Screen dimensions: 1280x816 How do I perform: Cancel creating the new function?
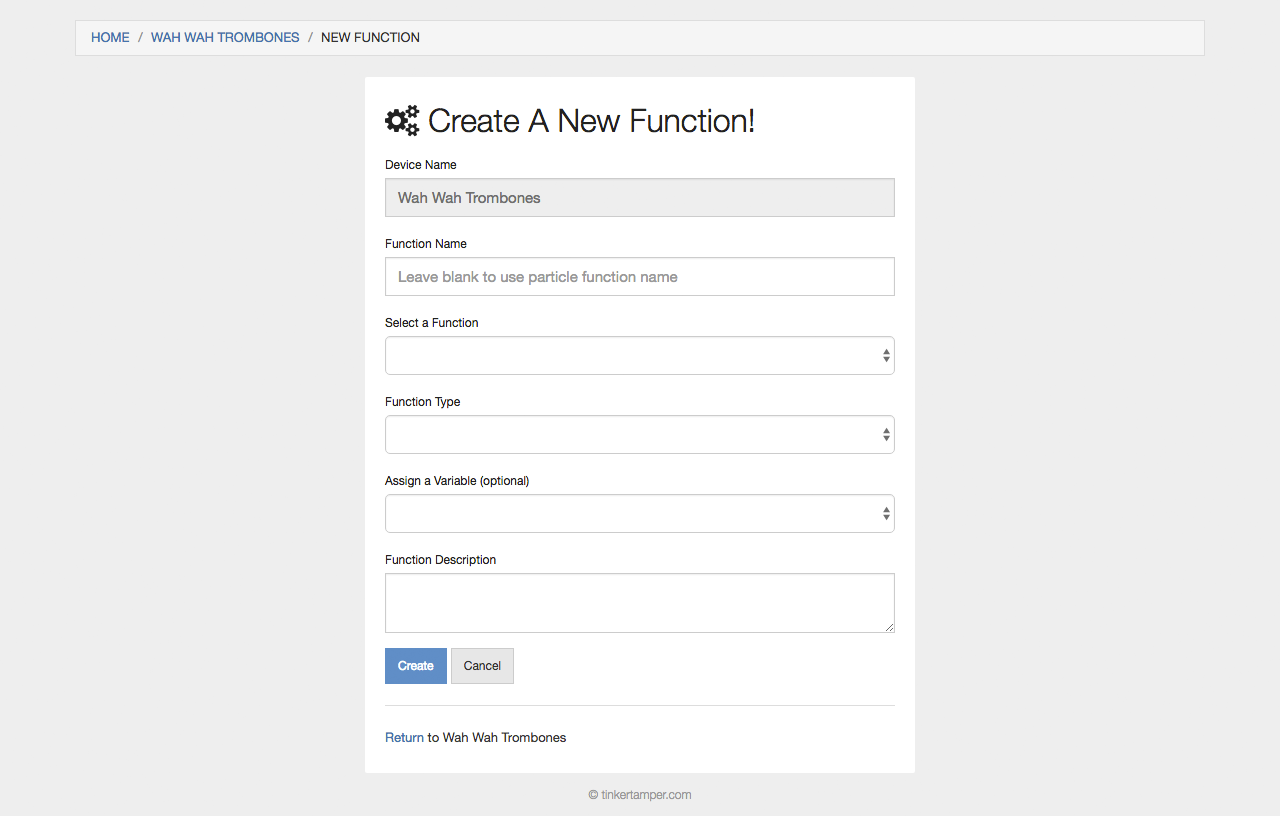point(482,666)
